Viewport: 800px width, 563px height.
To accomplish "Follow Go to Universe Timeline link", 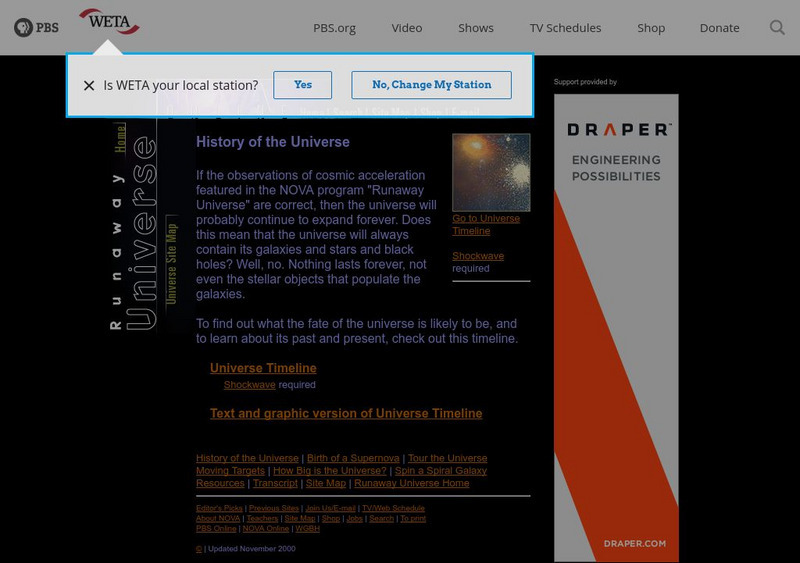I will pyautogui.click(x=486, y=225).
